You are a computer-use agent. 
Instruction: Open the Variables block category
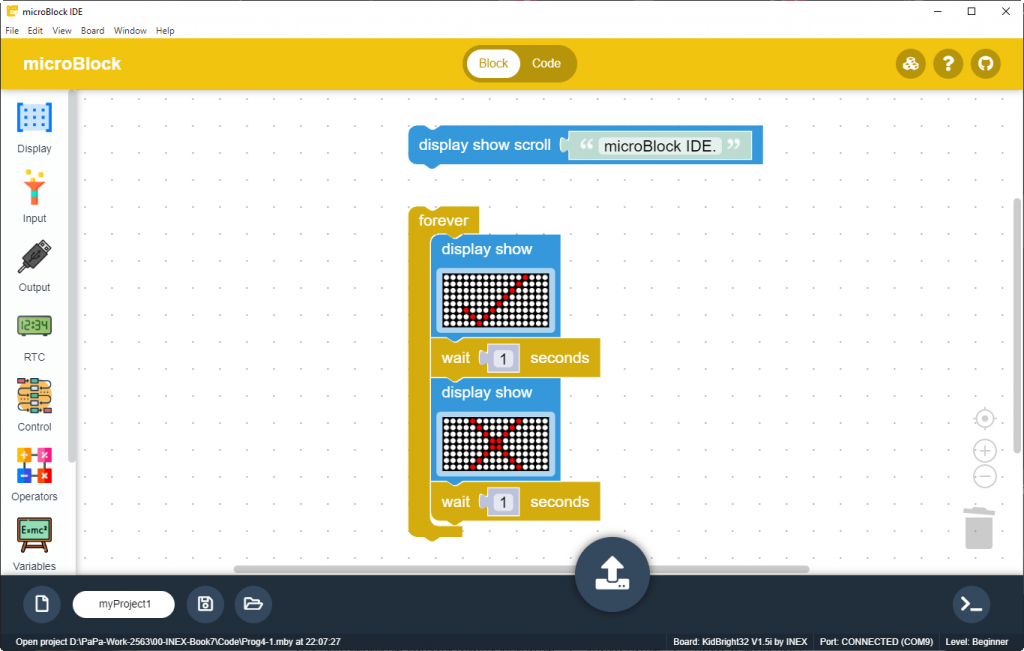click(34, 545)
